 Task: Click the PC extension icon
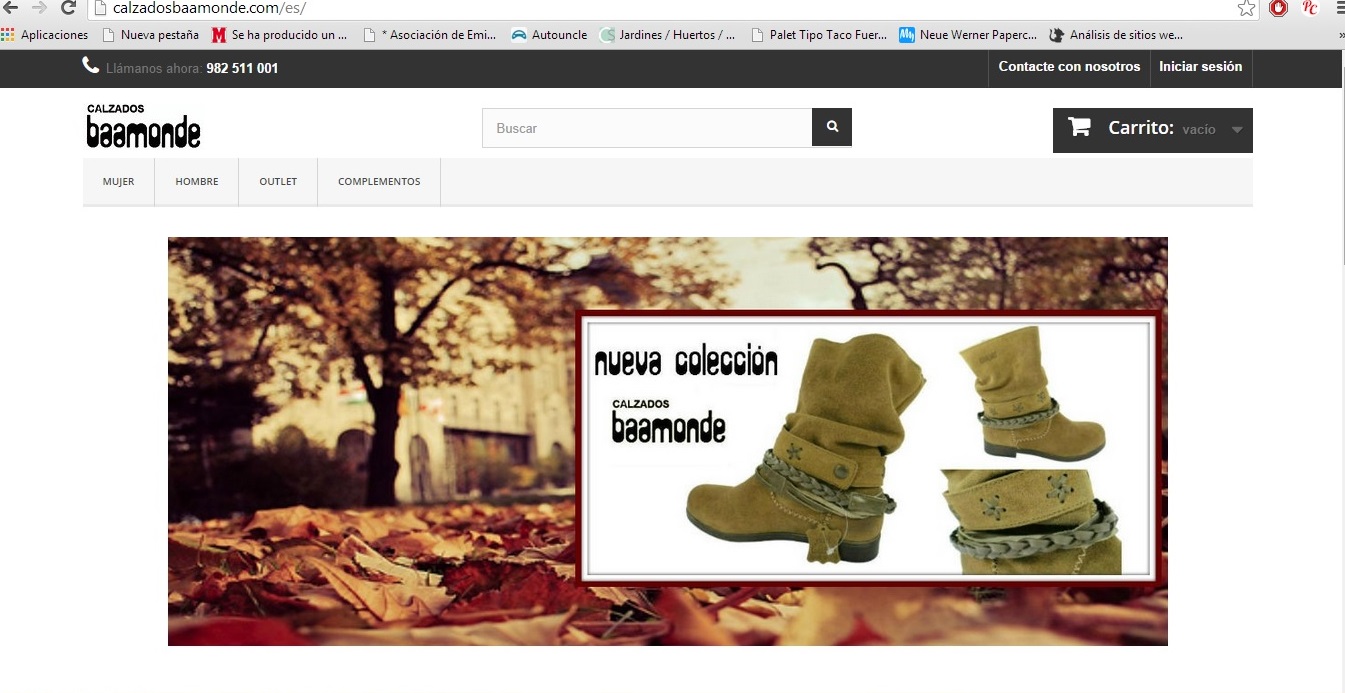(x=1310, y=8)
